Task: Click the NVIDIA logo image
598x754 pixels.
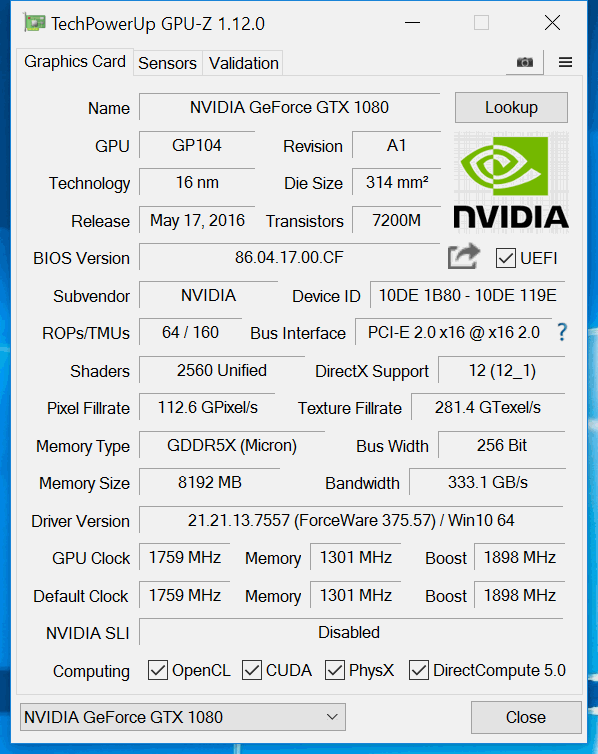Action: [511, 182]
